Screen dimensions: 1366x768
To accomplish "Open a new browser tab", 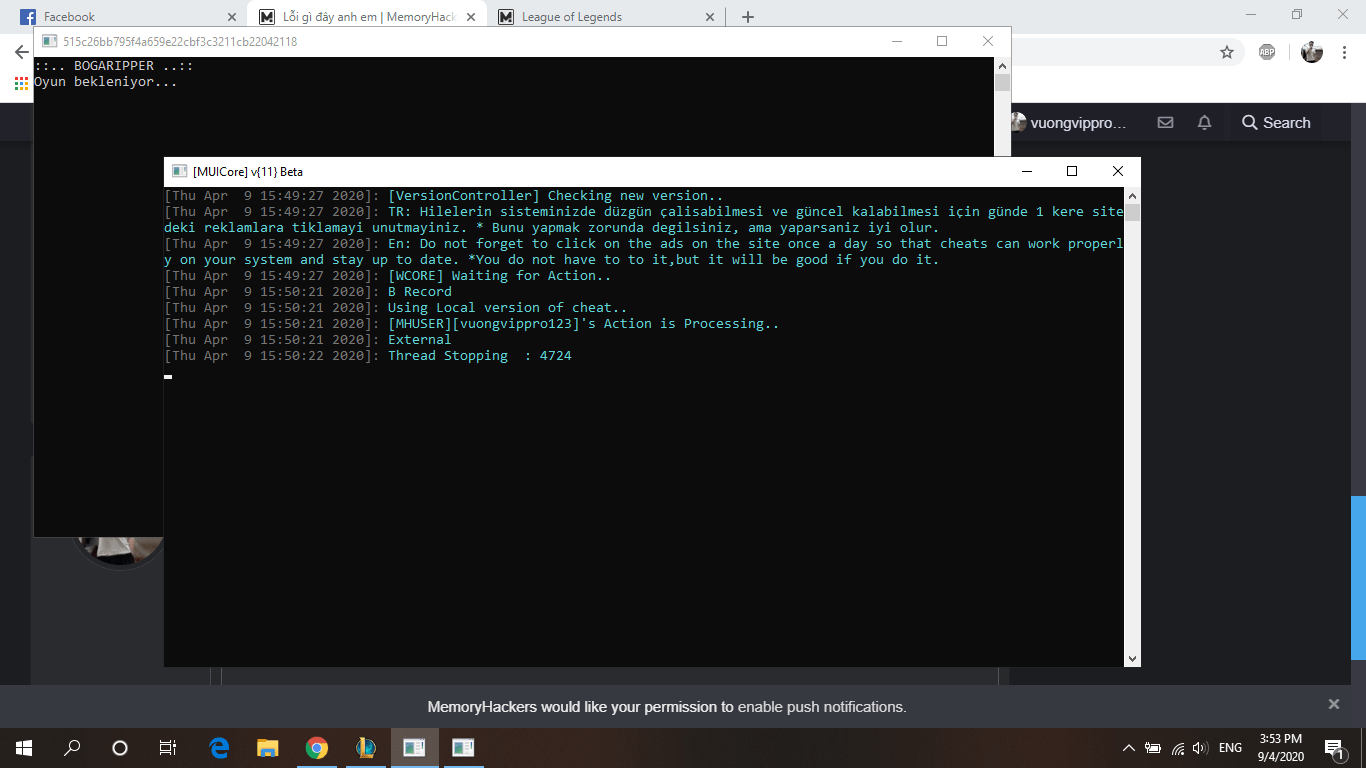I will point(747,17).
